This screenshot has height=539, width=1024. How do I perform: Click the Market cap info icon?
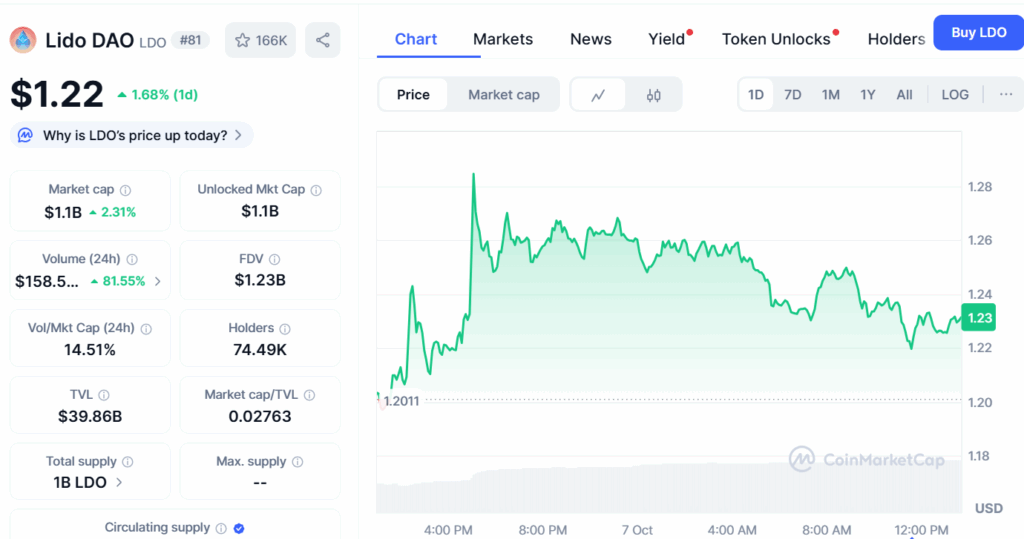click(x=125, y=190)
